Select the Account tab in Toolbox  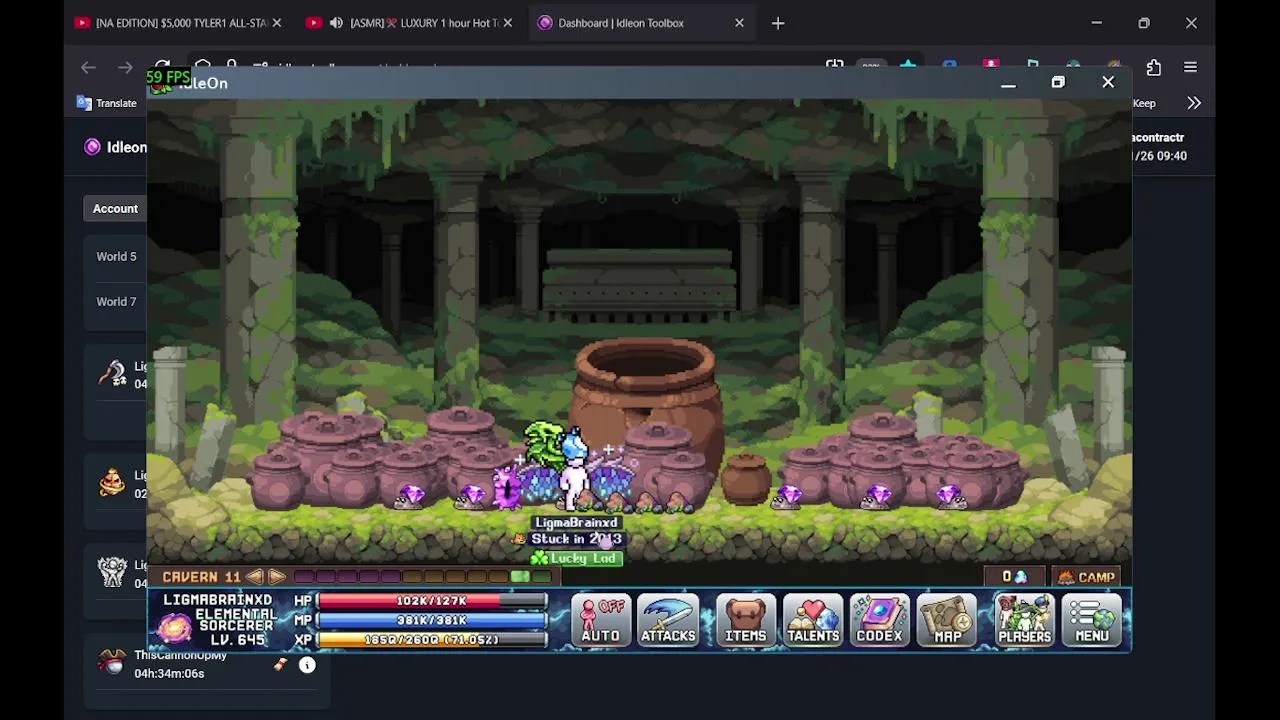coord(115,208)
